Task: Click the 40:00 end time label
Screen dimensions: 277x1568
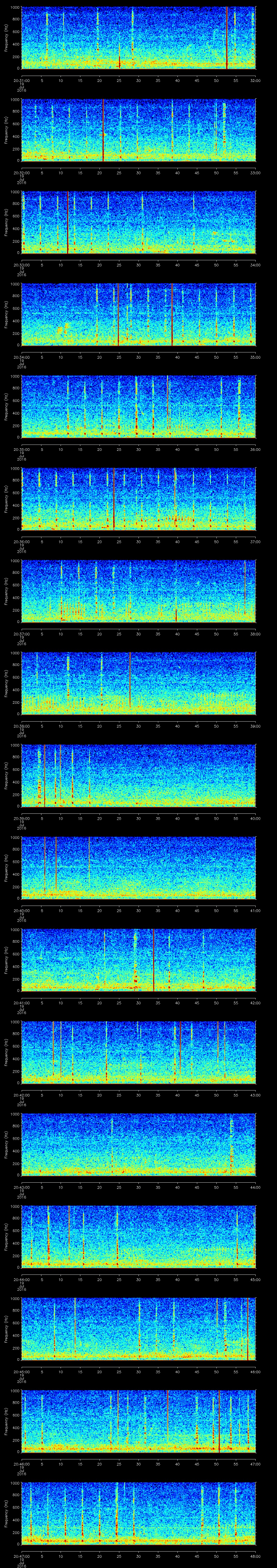Action: click(256, 818)
